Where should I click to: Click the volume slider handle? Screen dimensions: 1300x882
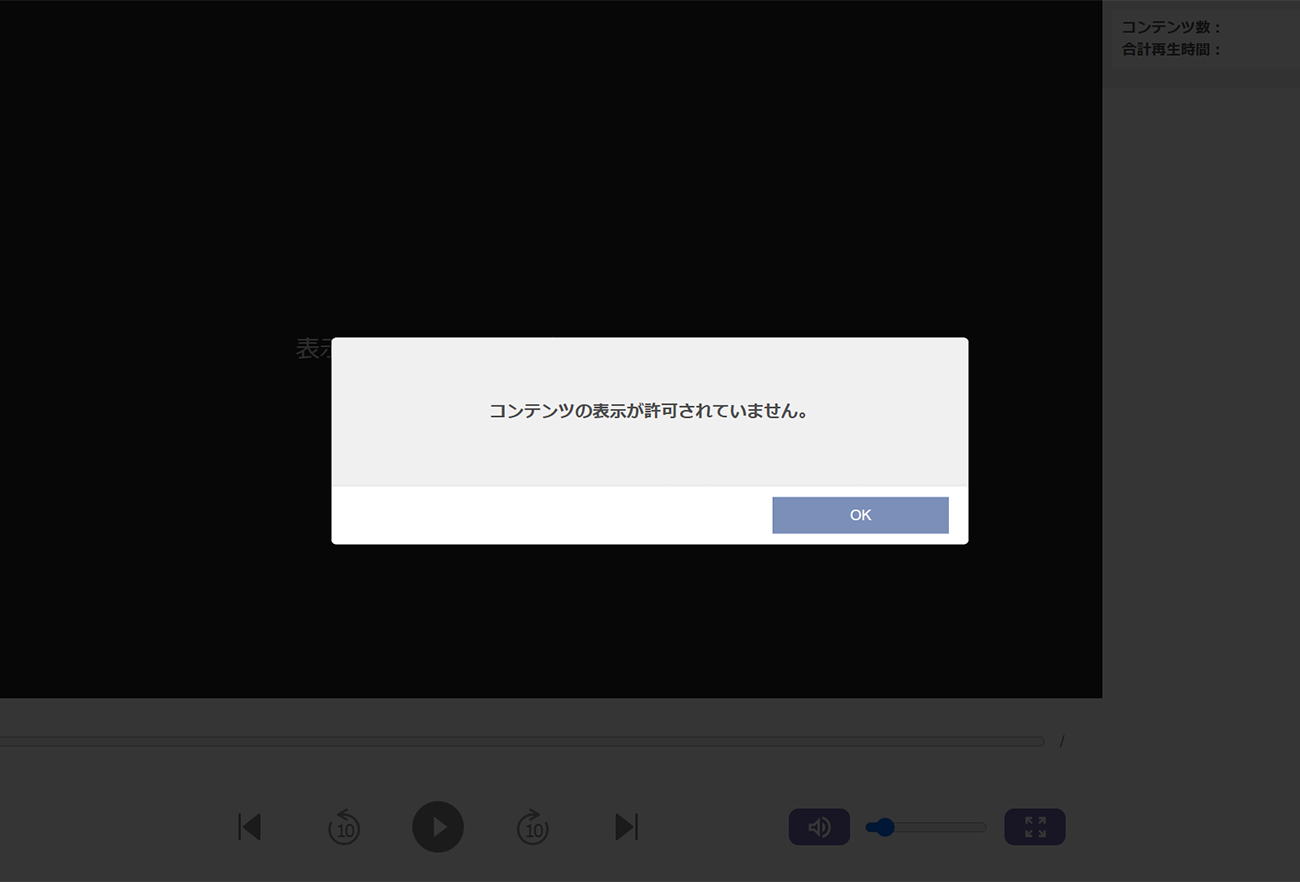click(x=884, y=827)
